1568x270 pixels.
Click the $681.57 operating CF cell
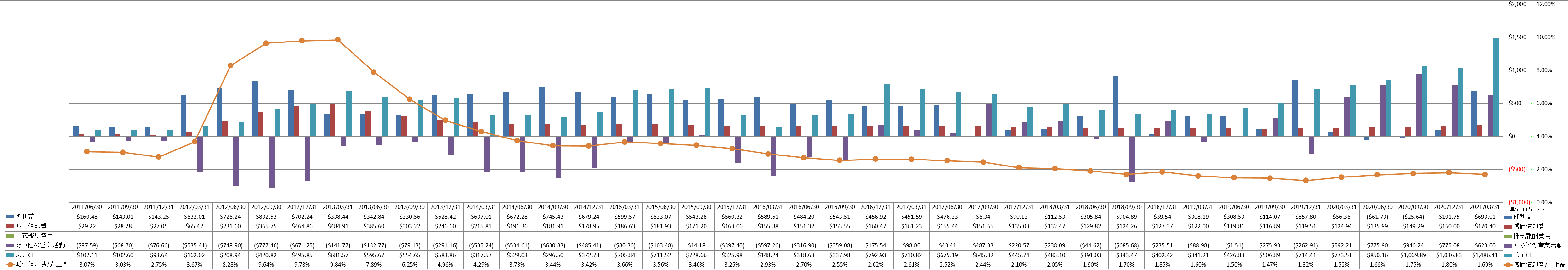click(338, 255)
